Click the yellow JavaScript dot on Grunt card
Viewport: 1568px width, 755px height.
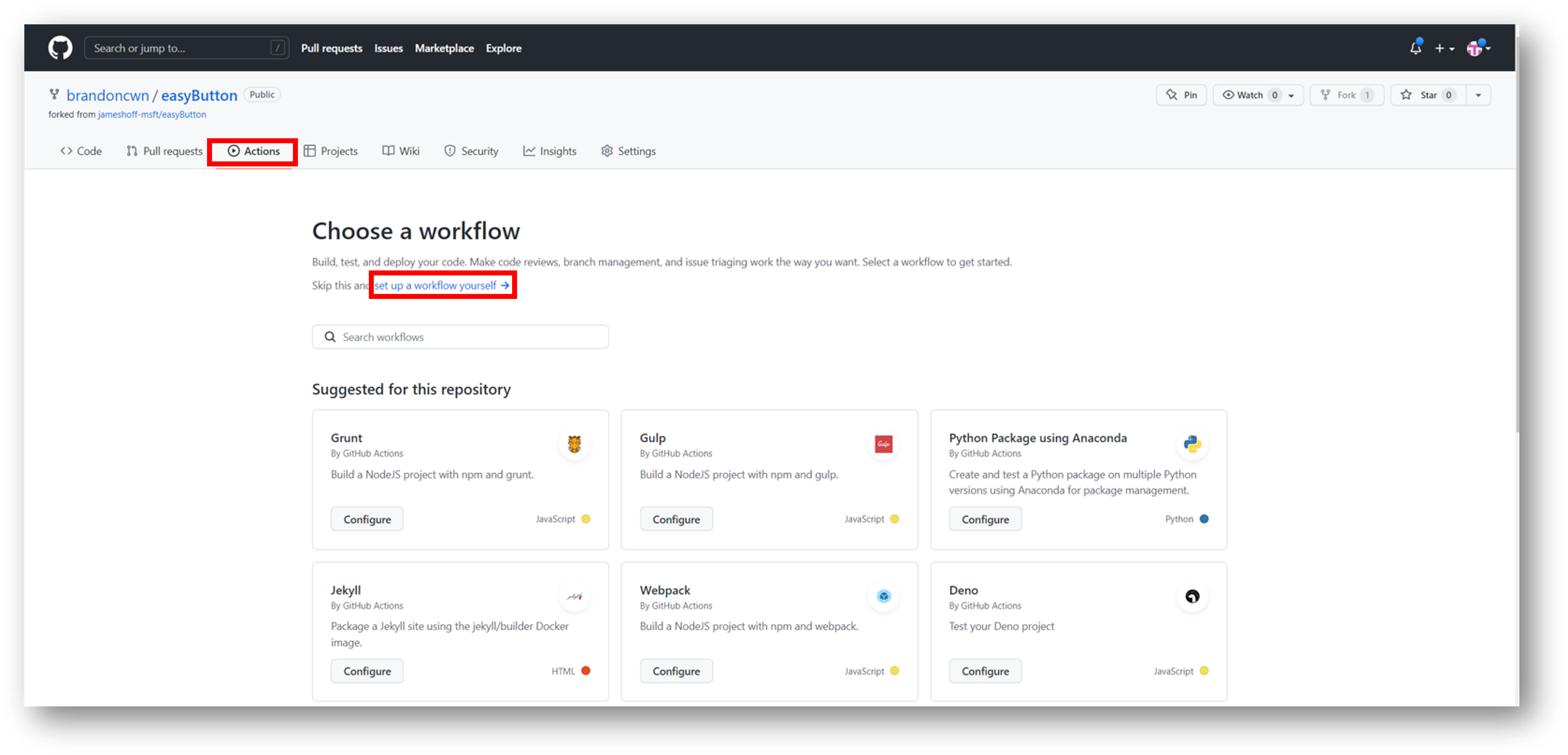pos(586,519)
